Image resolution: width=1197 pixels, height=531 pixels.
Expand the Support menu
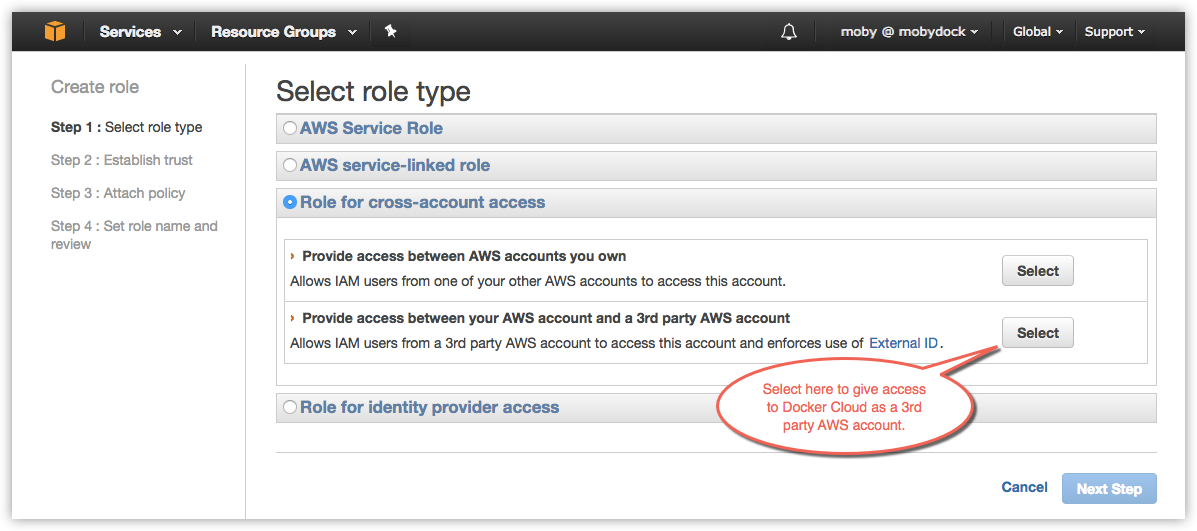pyautogui.click(x=1114, y=32)
